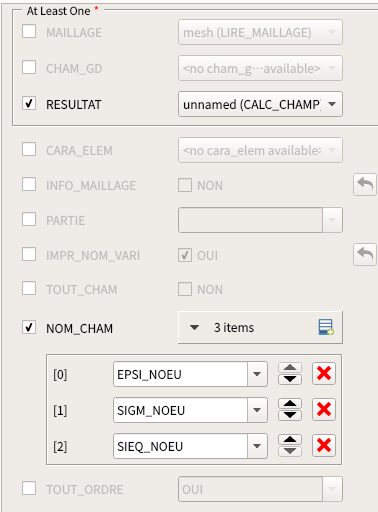Enable the CARA_ELEM checkbox

point(29,150)
